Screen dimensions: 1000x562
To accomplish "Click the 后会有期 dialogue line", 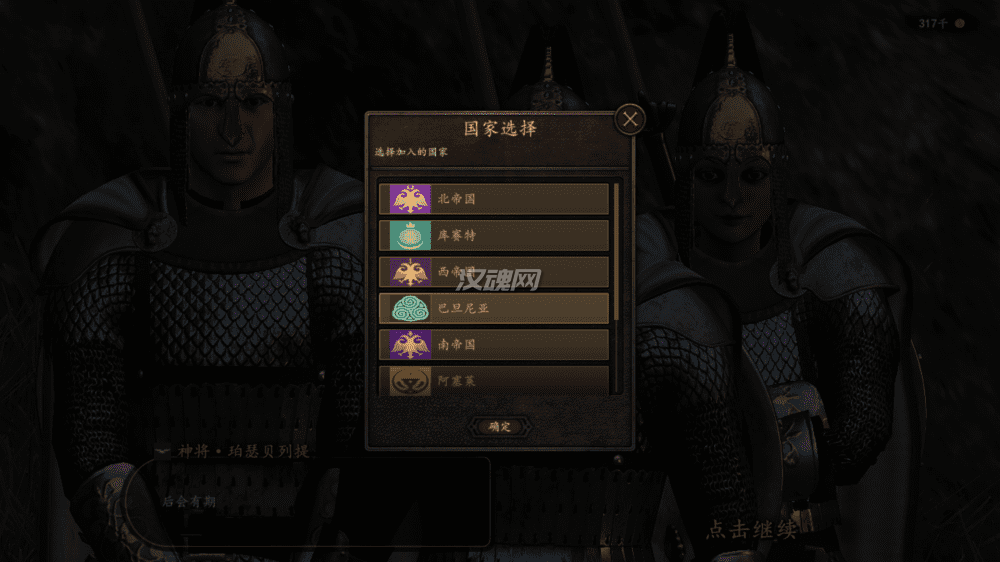I will click(x=189, y=502).
